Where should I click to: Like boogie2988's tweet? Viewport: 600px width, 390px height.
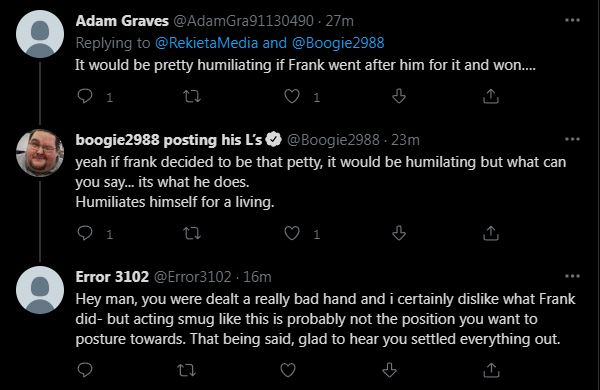(x=292, y=233)
